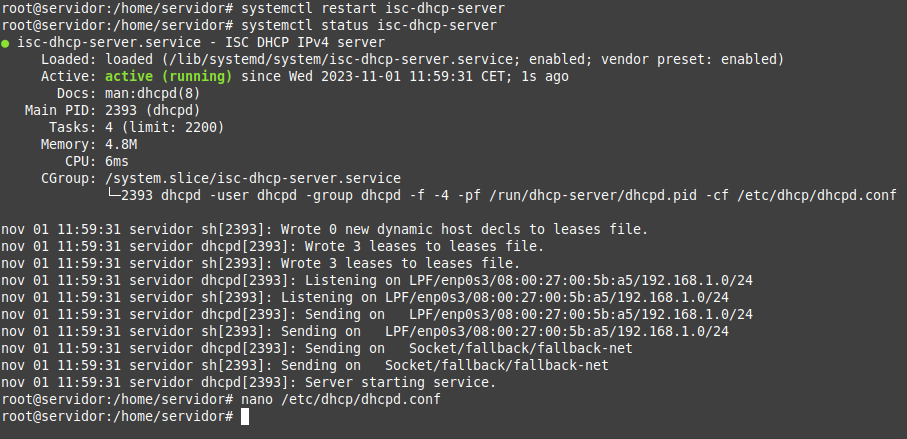Click the 'systemctl restart isc-dhcp-server' command
This screenshot has width=907, height=439.
[x=373, y=9]
